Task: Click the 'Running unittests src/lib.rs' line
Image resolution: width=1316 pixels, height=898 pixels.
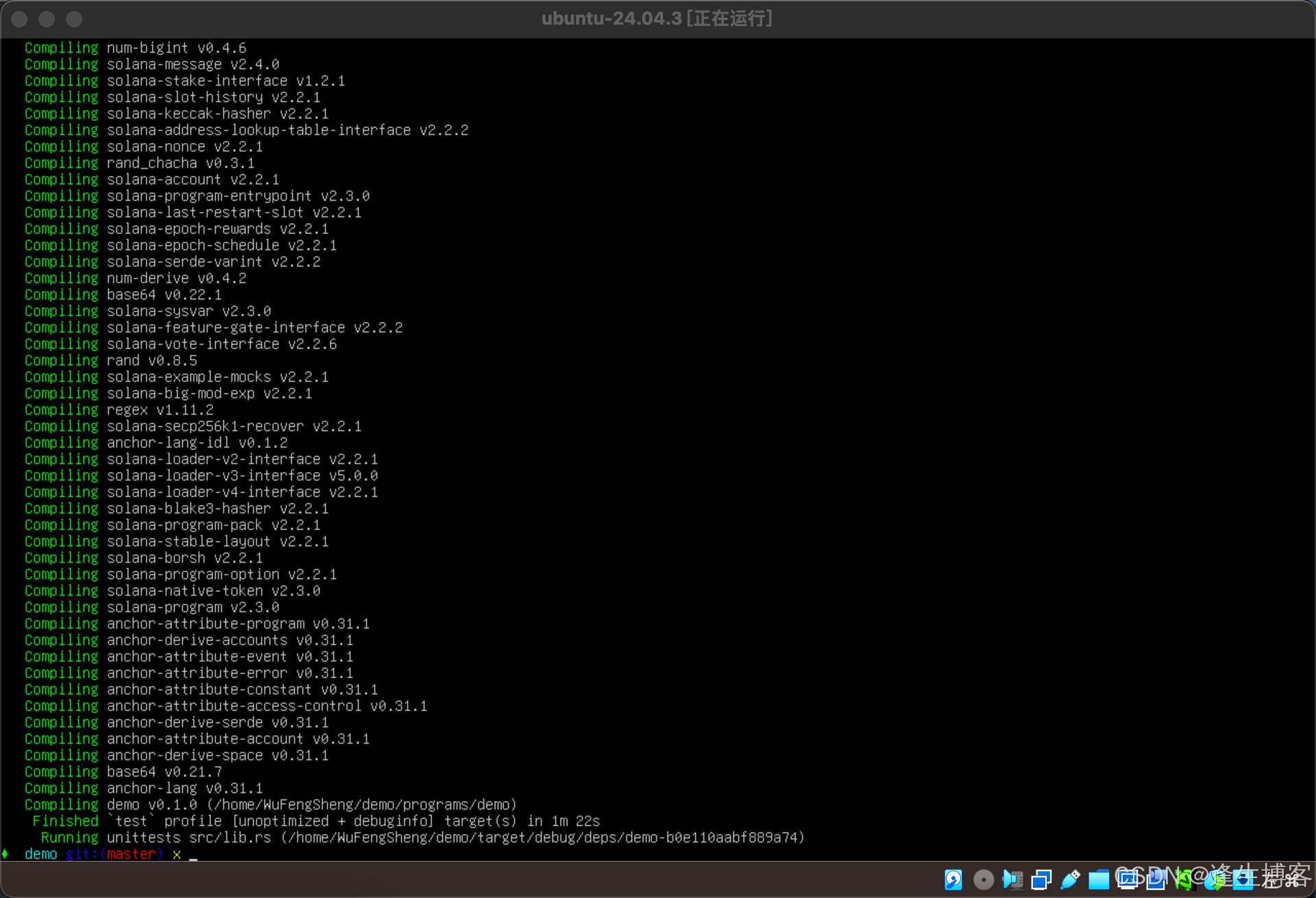Action: coord(423,838)
